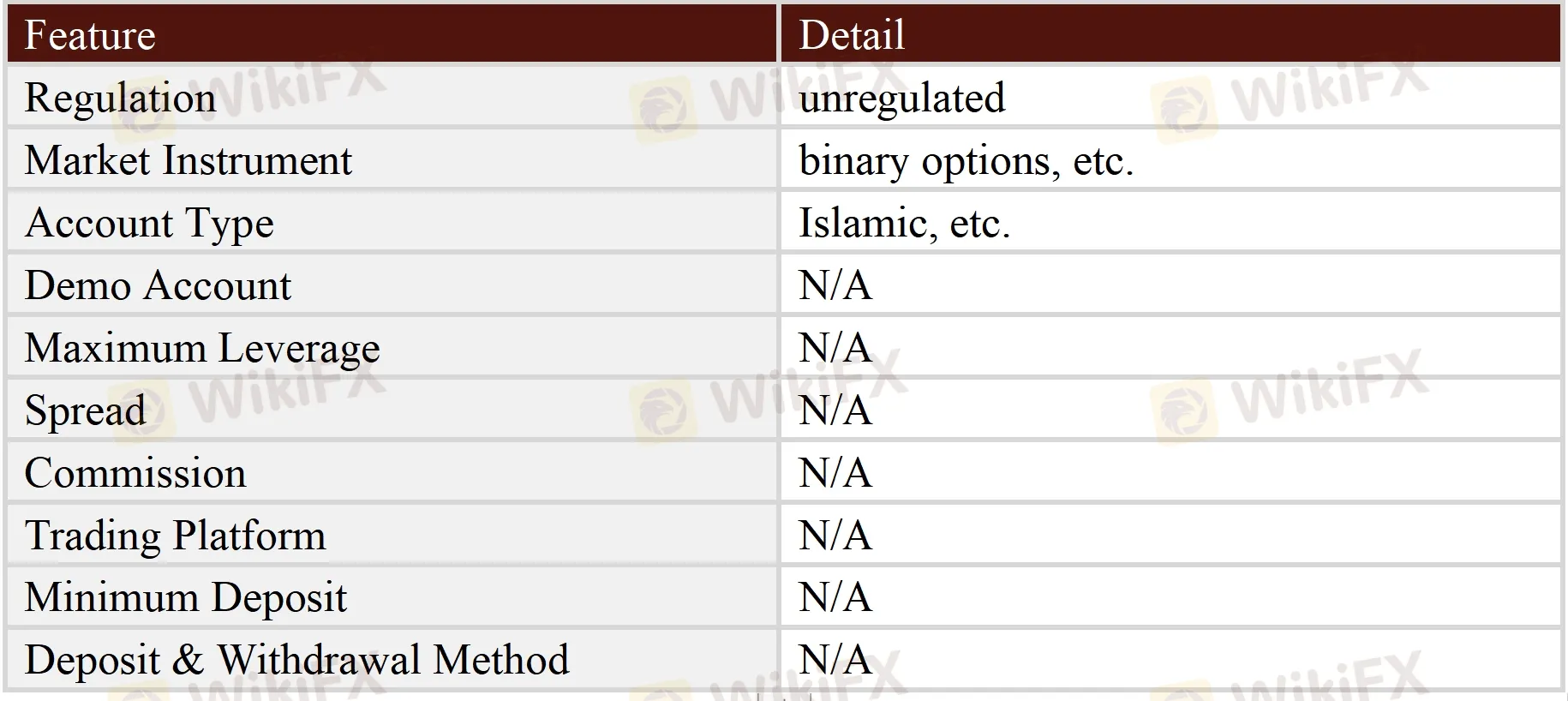Select the Maximum Leverage label cell
The width and height of the screenshot is (1568, 701).
202,348
